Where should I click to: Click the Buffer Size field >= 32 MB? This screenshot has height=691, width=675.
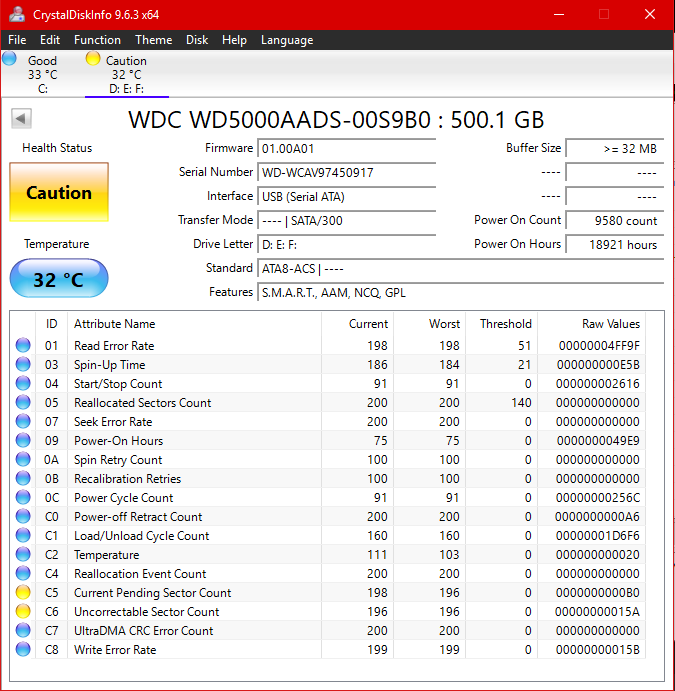pyautogui.click(x=615, y=149)
